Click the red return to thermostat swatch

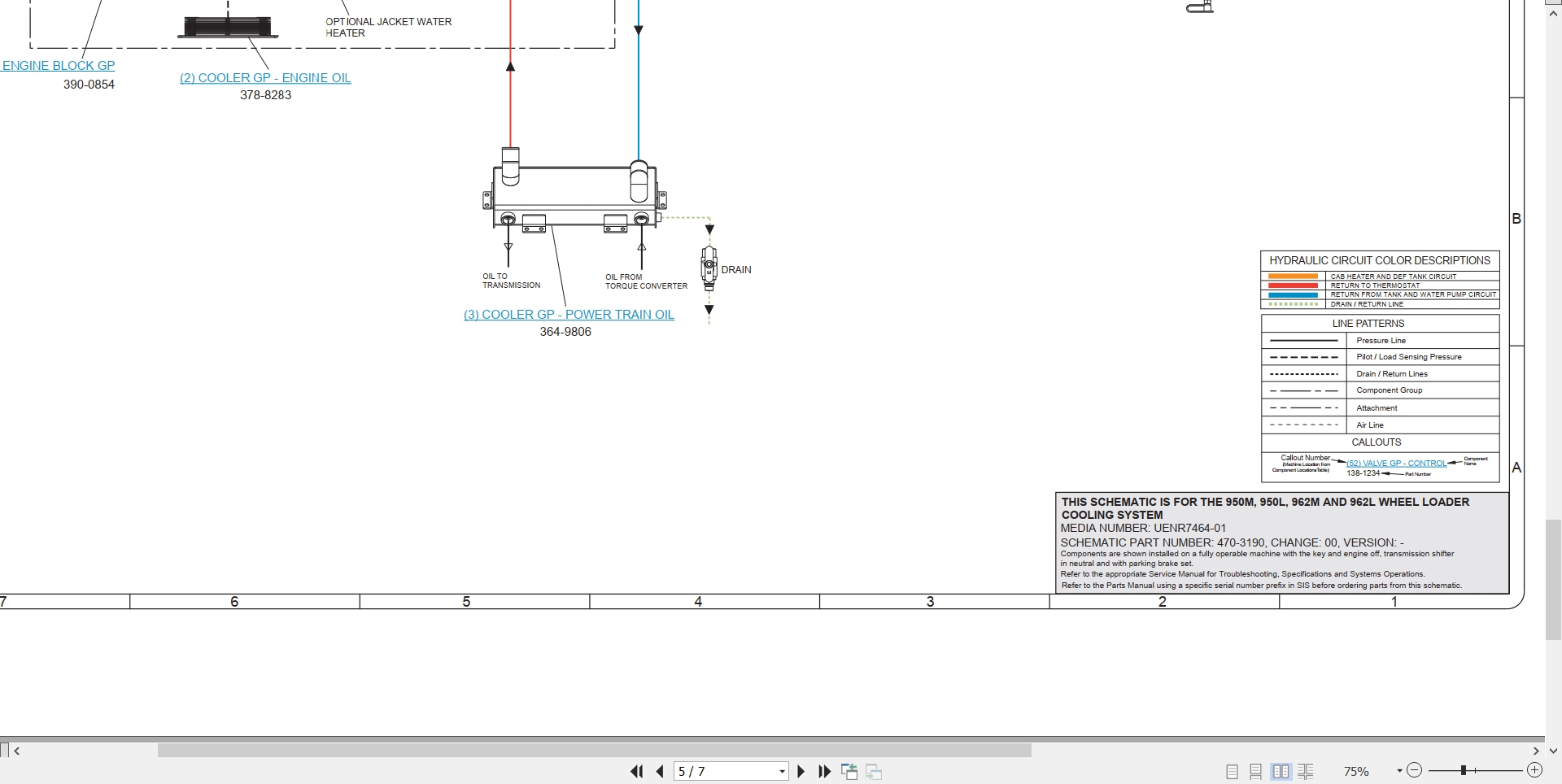[1293, 285]
